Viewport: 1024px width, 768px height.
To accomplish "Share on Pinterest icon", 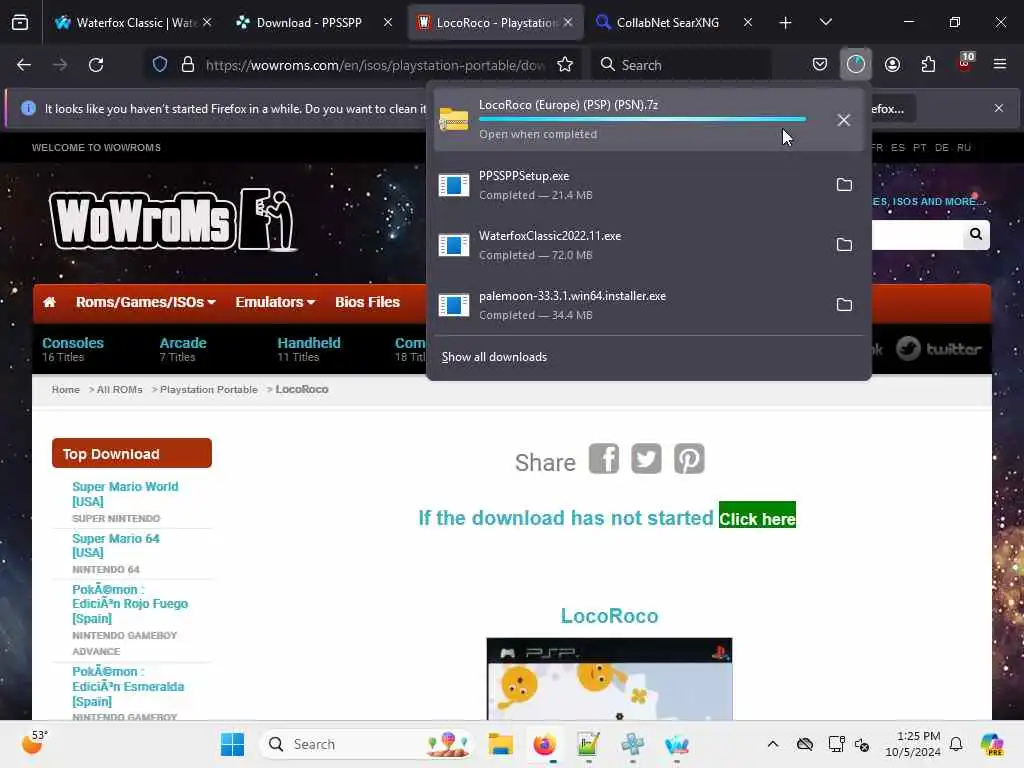I will 689,459.
